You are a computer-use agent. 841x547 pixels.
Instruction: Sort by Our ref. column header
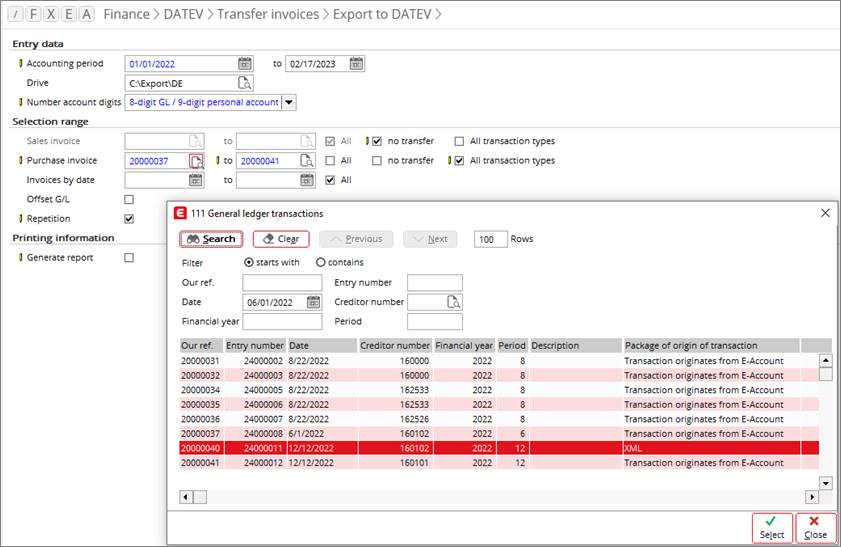coord(202,346)
